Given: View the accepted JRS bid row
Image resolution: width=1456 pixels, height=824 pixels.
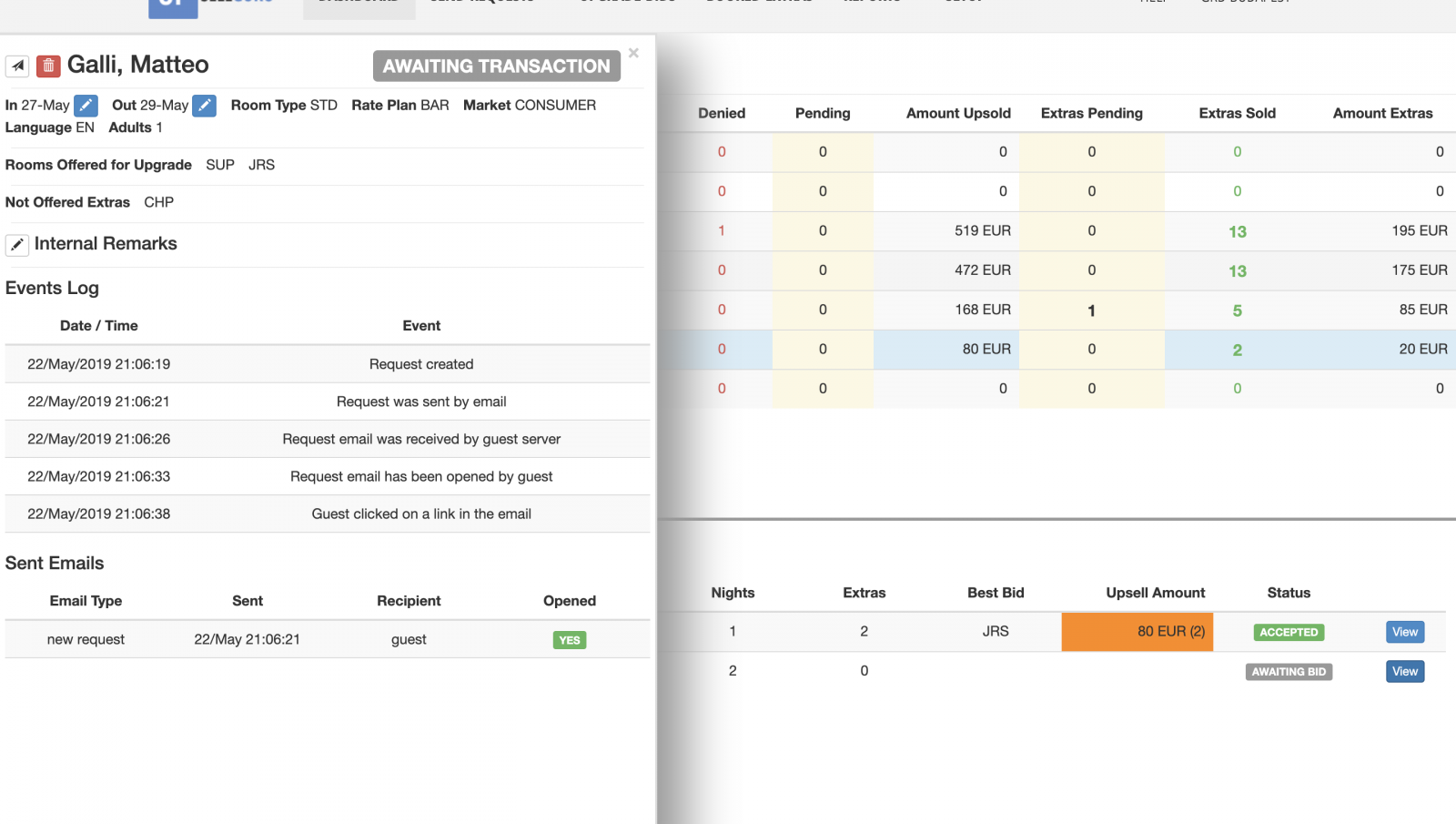Looking at the screenshot, I should [x=1404, y=632].
